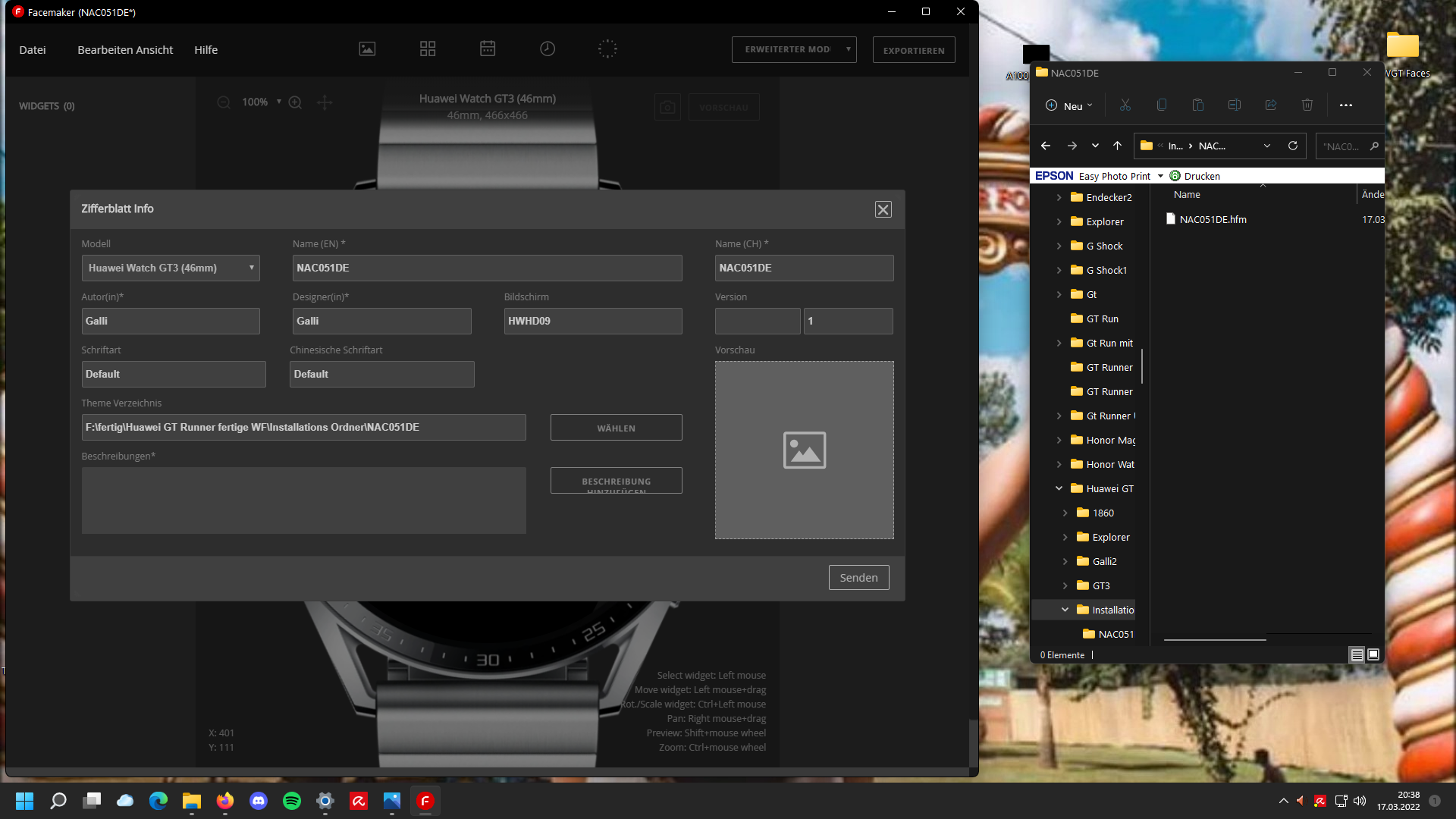
Task: Select the GT Run folder
Action: click(x=1094, y=318)
